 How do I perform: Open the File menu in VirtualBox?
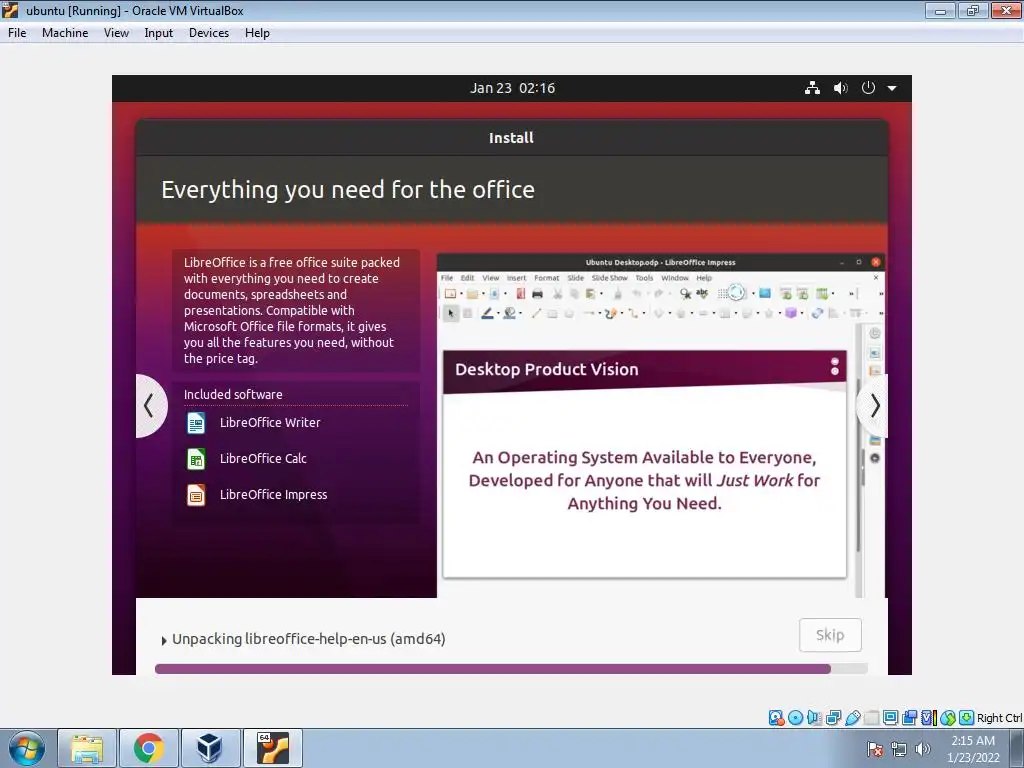coord(17,33)
